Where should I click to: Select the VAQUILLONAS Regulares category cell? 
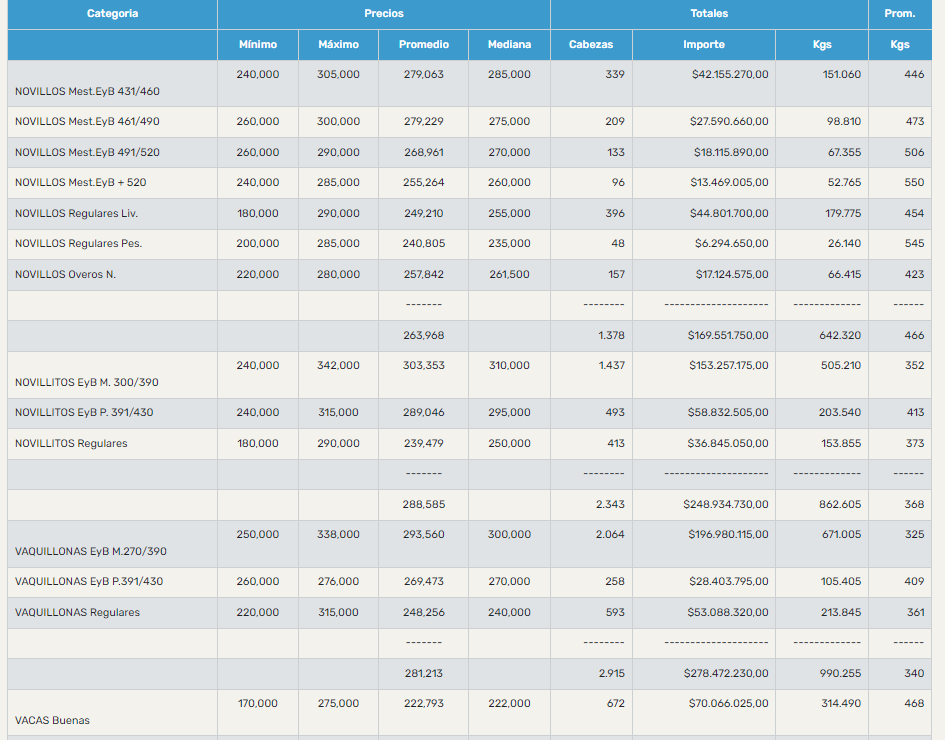[77, 613]
